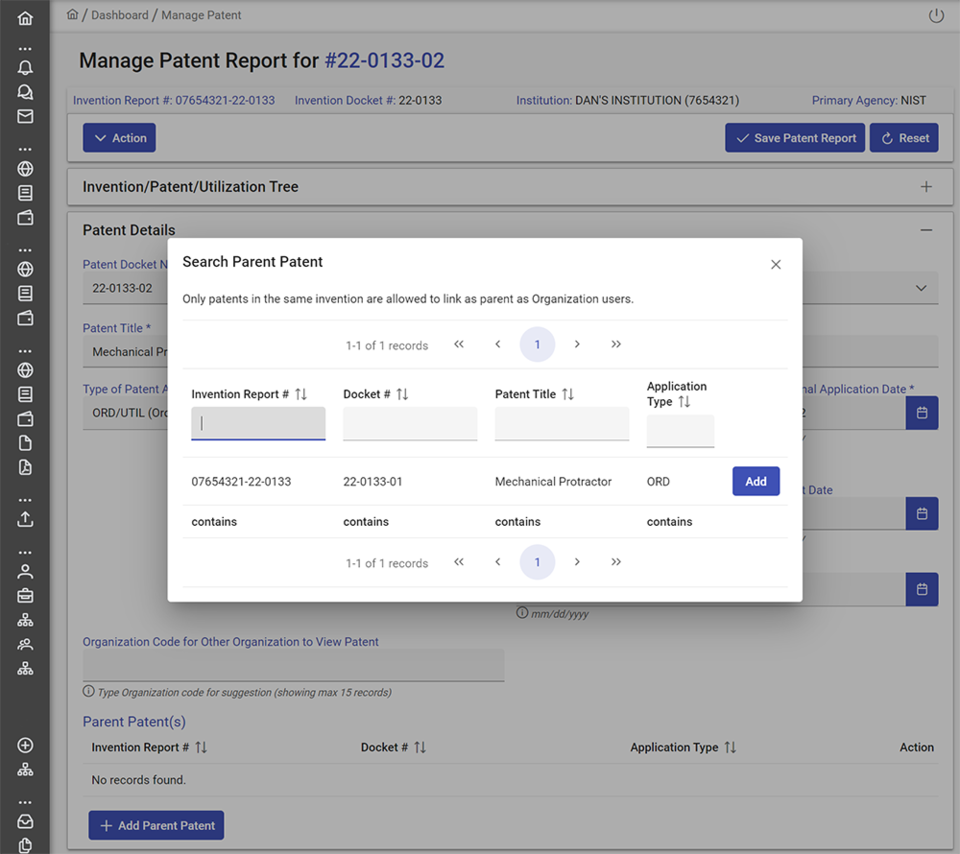Click the chat discussion icon in the sidebar
Screen dimensions: 960x854
pyautogui.click(x=25, y=90)
